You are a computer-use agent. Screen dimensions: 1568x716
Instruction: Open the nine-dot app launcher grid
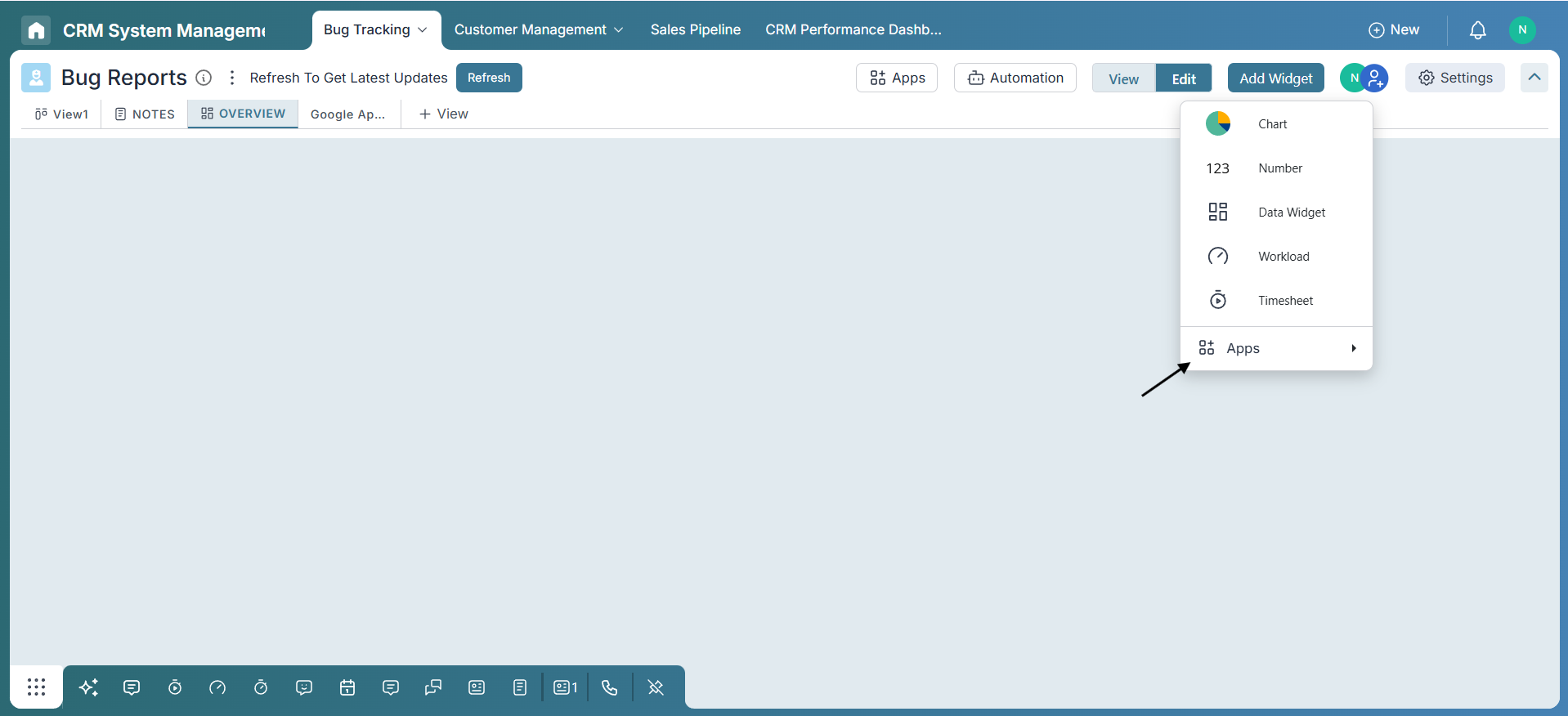click(x=36, y=687)
